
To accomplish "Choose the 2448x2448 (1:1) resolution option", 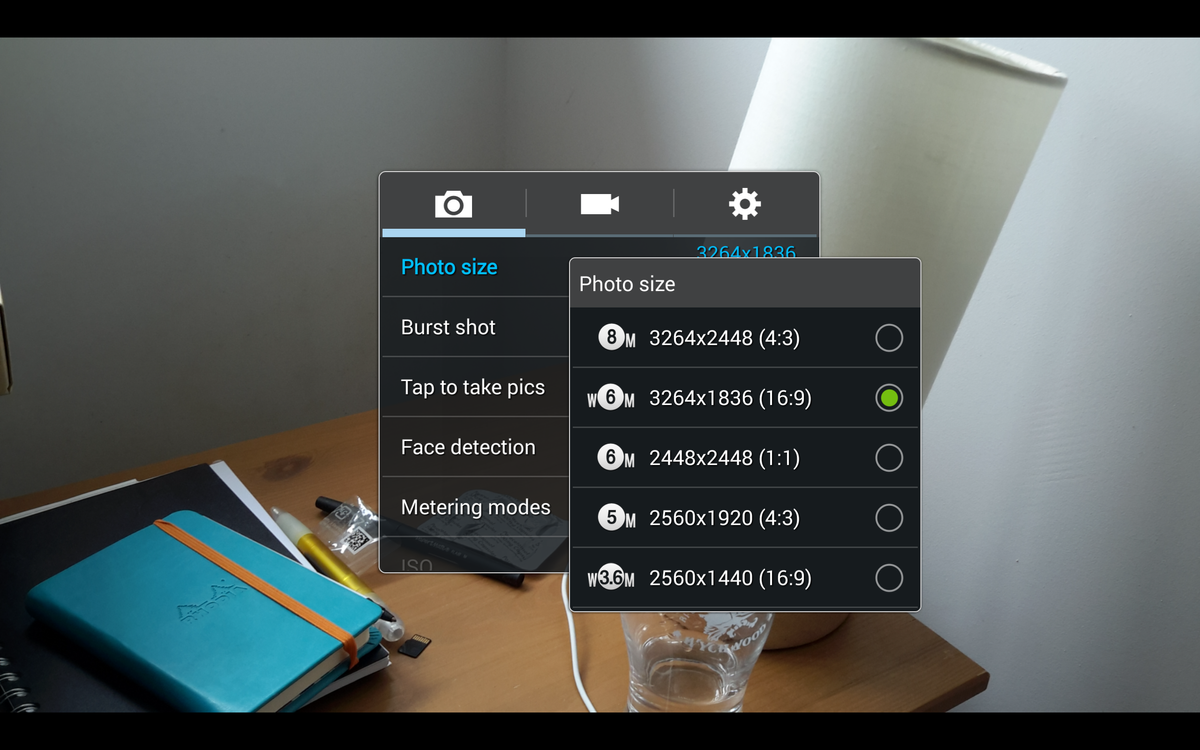I will click(x=745, y=458).
